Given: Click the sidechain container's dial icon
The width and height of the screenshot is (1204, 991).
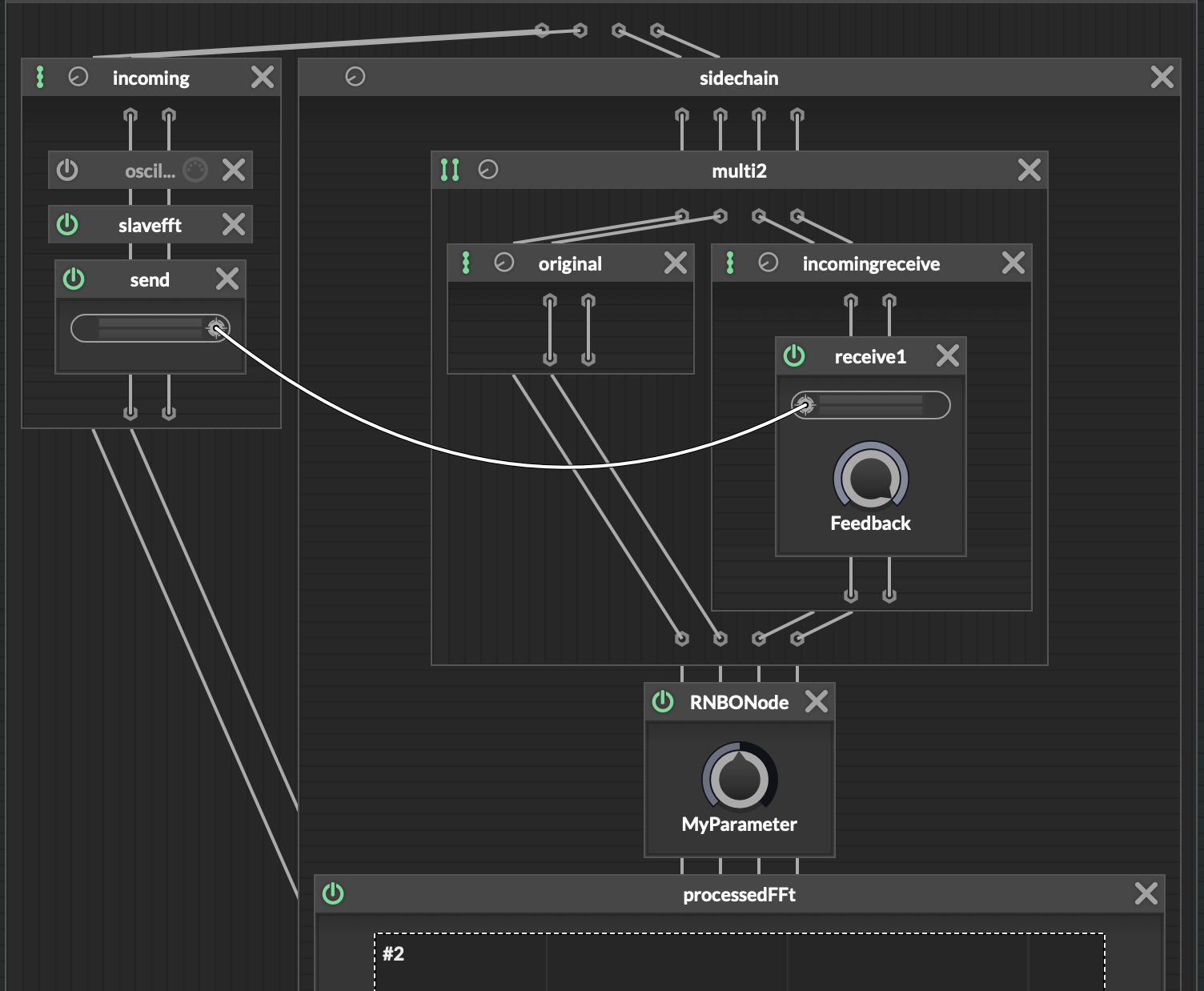Looking at the screenshot, I should 355,77.
